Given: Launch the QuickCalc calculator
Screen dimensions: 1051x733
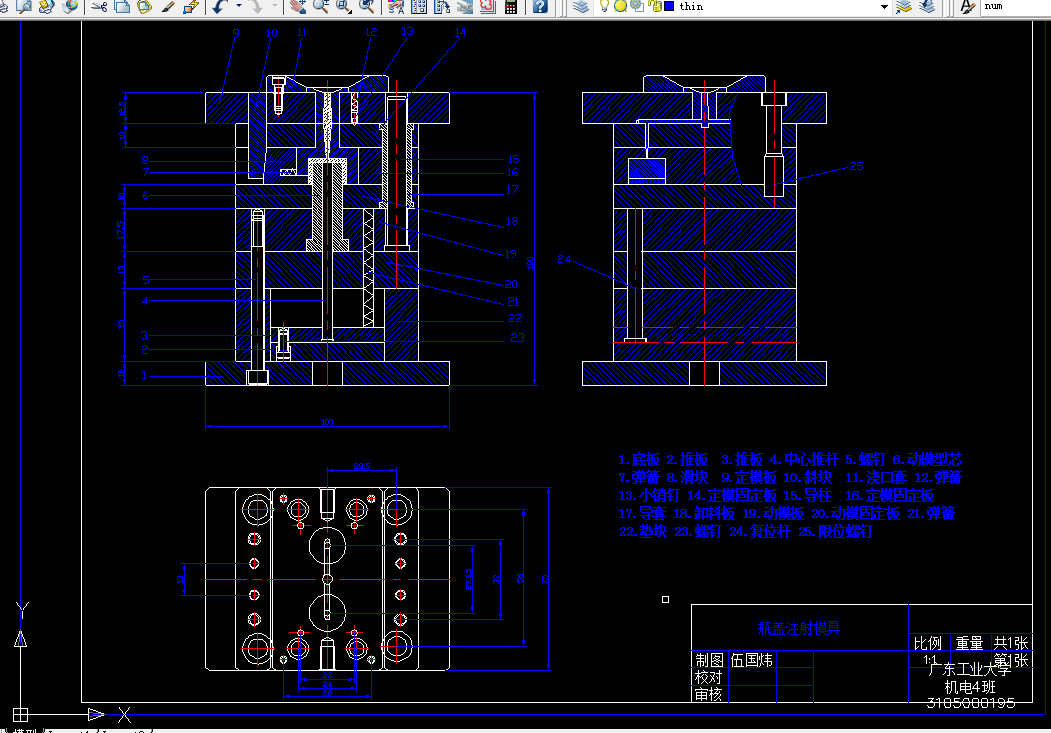Looking at the screenshot, I should (x=511, y=7).
